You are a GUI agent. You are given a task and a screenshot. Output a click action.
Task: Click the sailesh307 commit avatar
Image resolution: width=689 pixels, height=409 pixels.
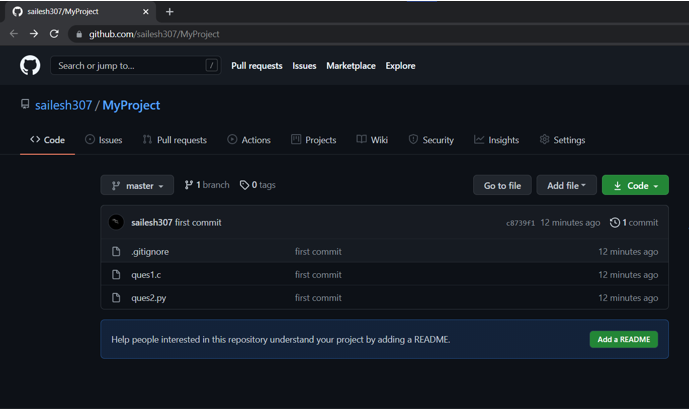tap(116, 222)
